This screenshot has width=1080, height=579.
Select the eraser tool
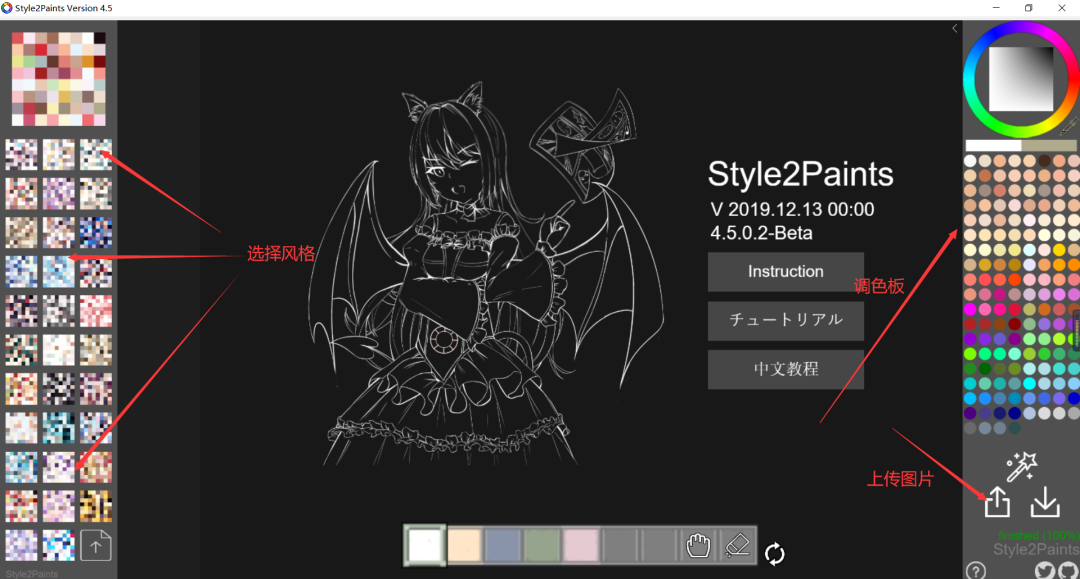(x=737, y=546)
